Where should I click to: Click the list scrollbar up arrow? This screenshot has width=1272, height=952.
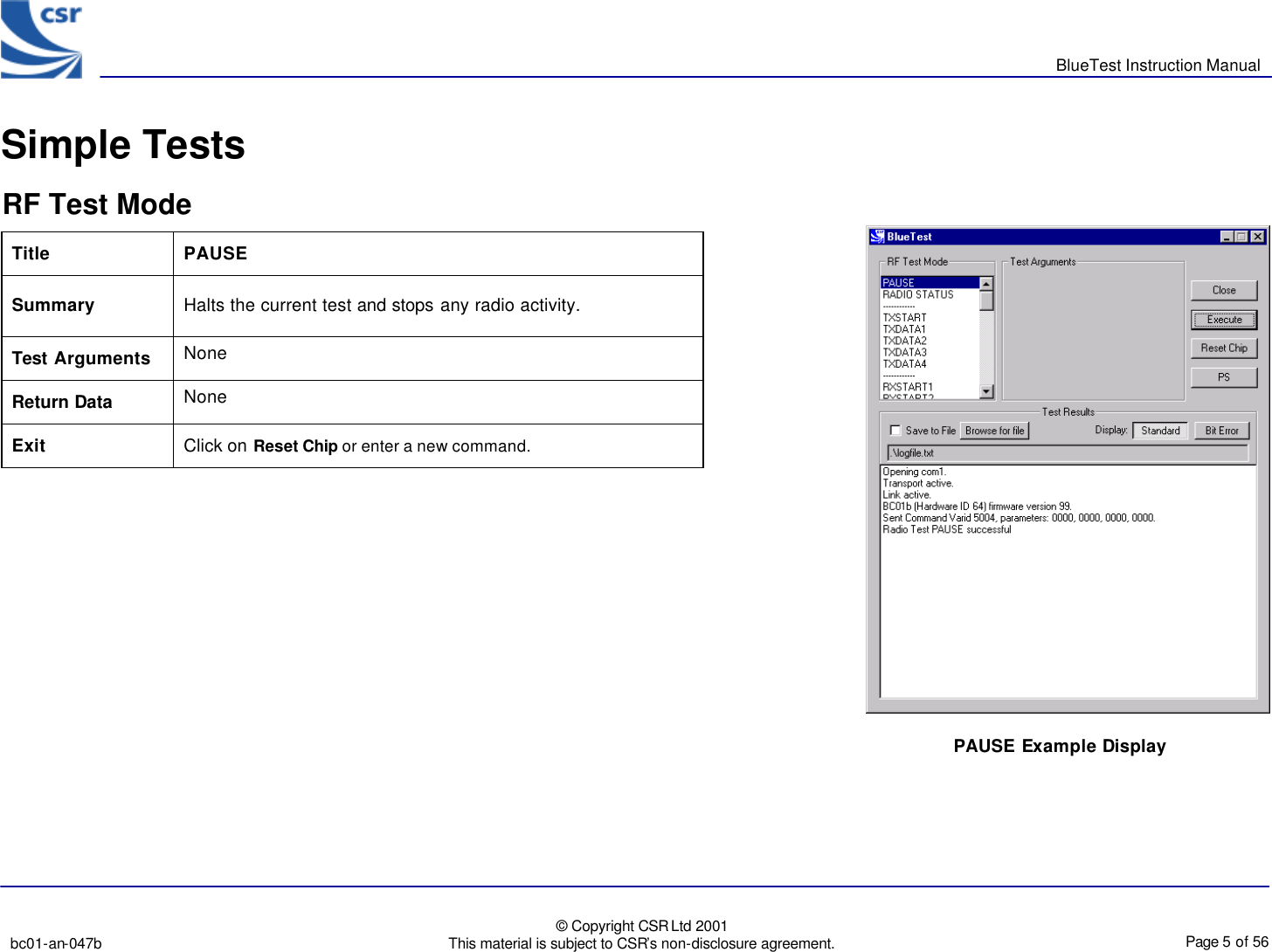[986, 284]
